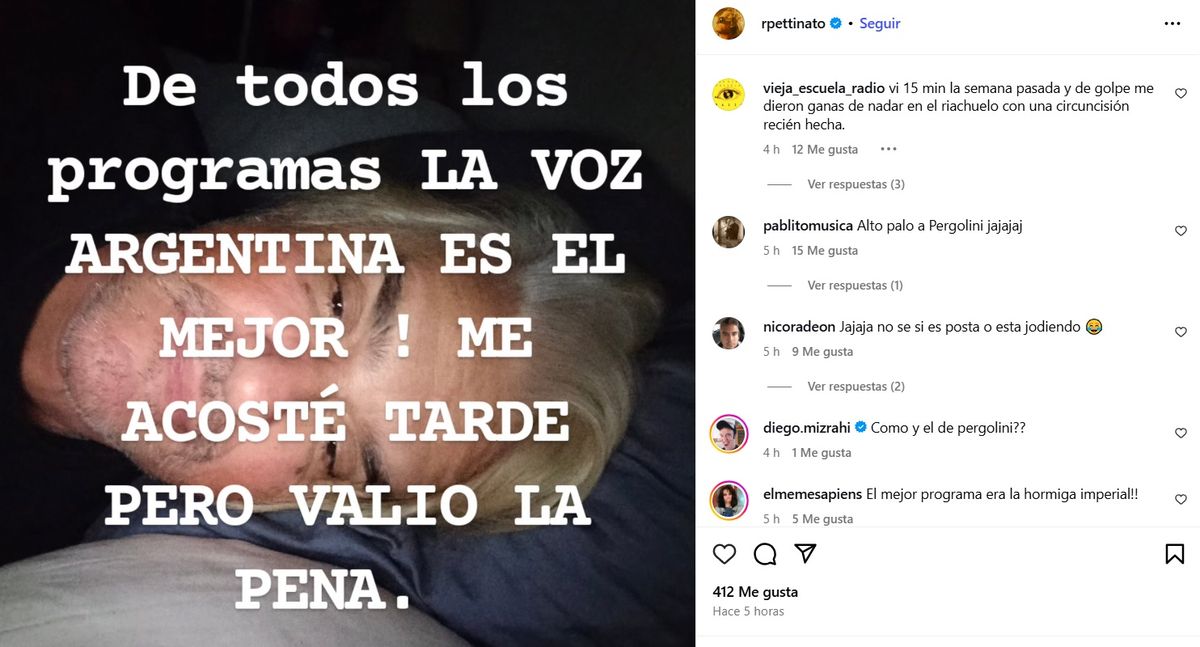
Task: Open 15 Me gusta on pablitomusica comment
Action: pyautogui.click(x=825, y=250)
